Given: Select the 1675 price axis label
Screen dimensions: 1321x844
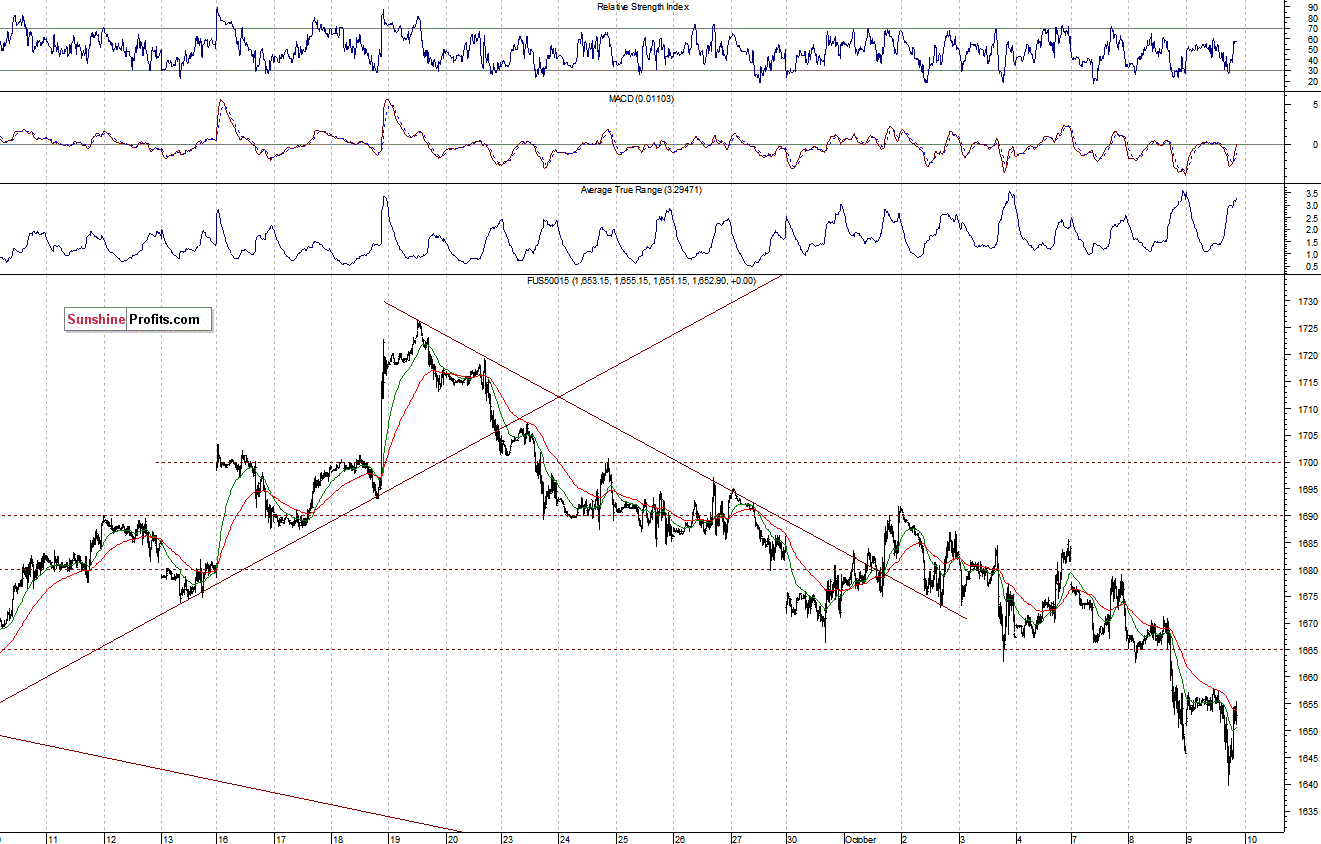Looking at the screenshot, I should click(x=1309, y=597).
